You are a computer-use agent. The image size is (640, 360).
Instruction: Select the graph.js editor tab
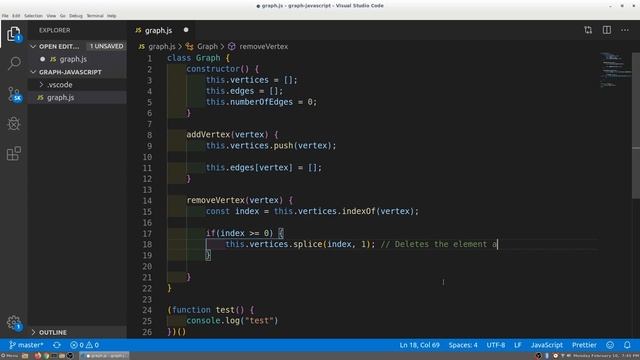[x=162, y=30]
